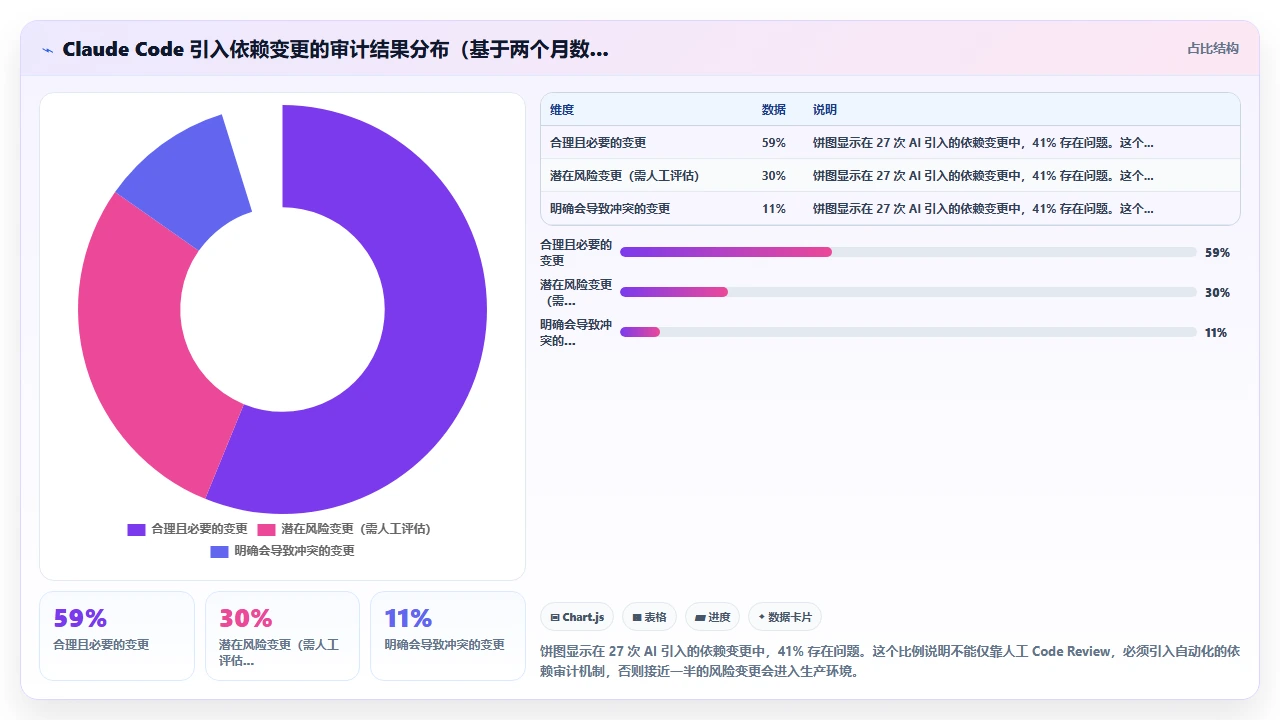Click the 59% label beside the progress bar
1280x720 pixels.
click(1217, 253)
